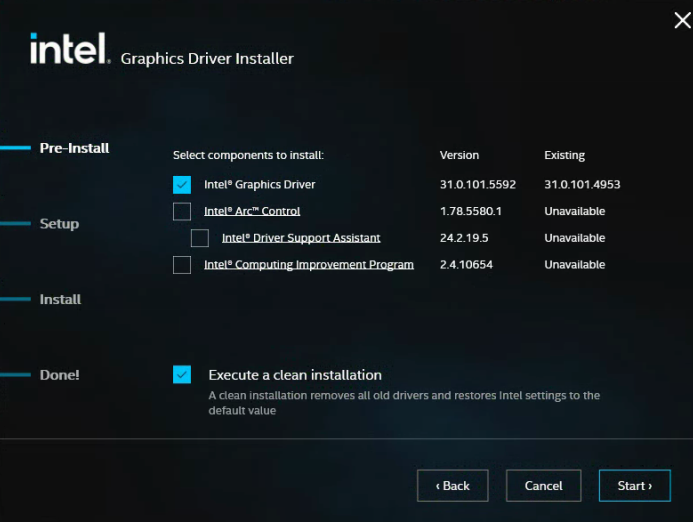This screenshot has width=693, height=522.
Task: Click the Intel Graphics Driver label
Action: tap(259, 185)
